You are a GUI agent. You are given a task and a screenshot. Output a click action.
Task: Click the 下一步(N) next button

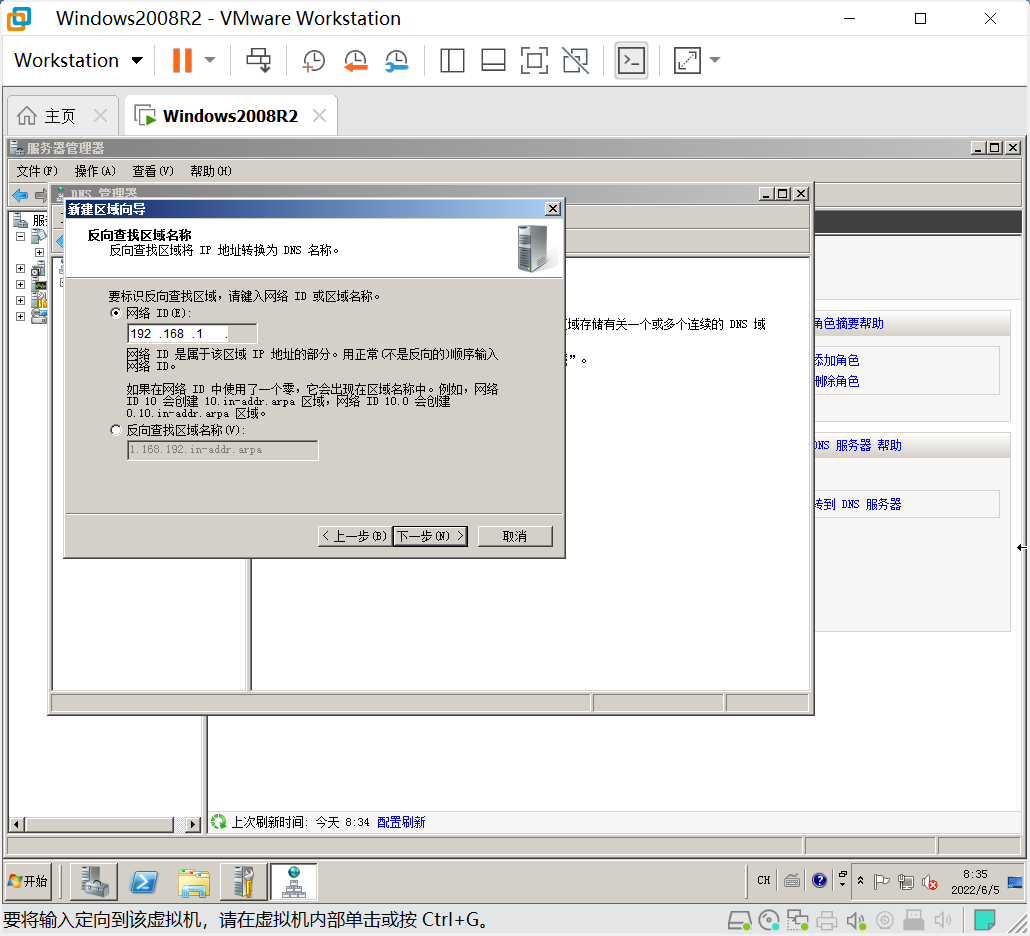[x=430, y=537]
